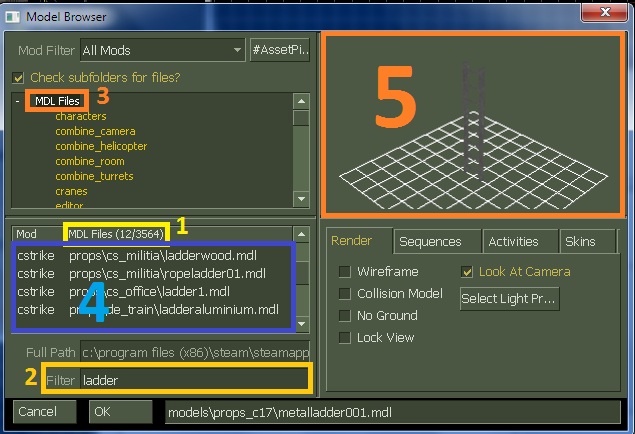Click the Filter text field

click(x=194, y=380)
